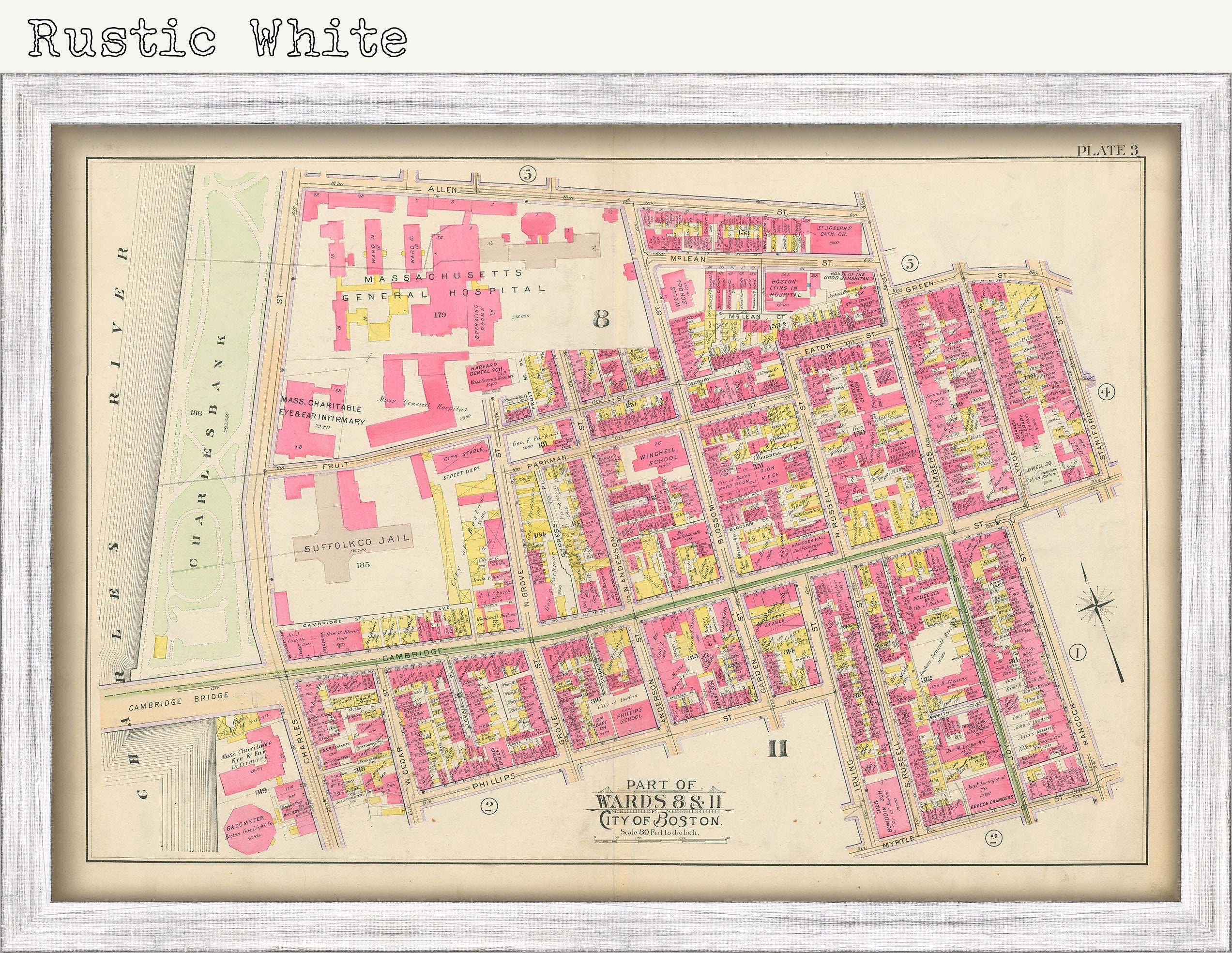Click circled number 2 below Phillips Street
1232x953 pixels.
click(x=488, y=806)
